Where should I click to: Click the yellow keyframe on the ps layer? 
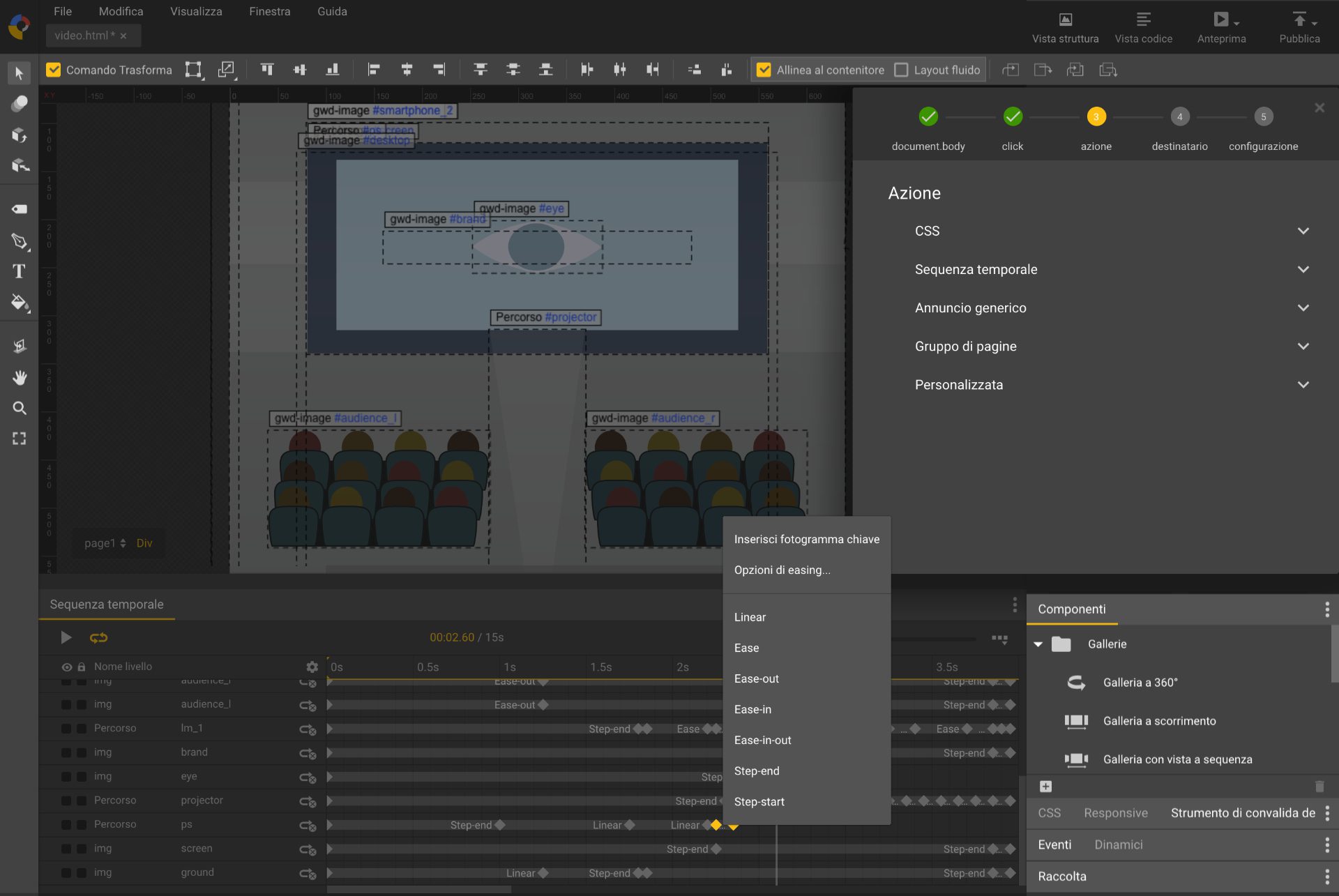[716, 825]
